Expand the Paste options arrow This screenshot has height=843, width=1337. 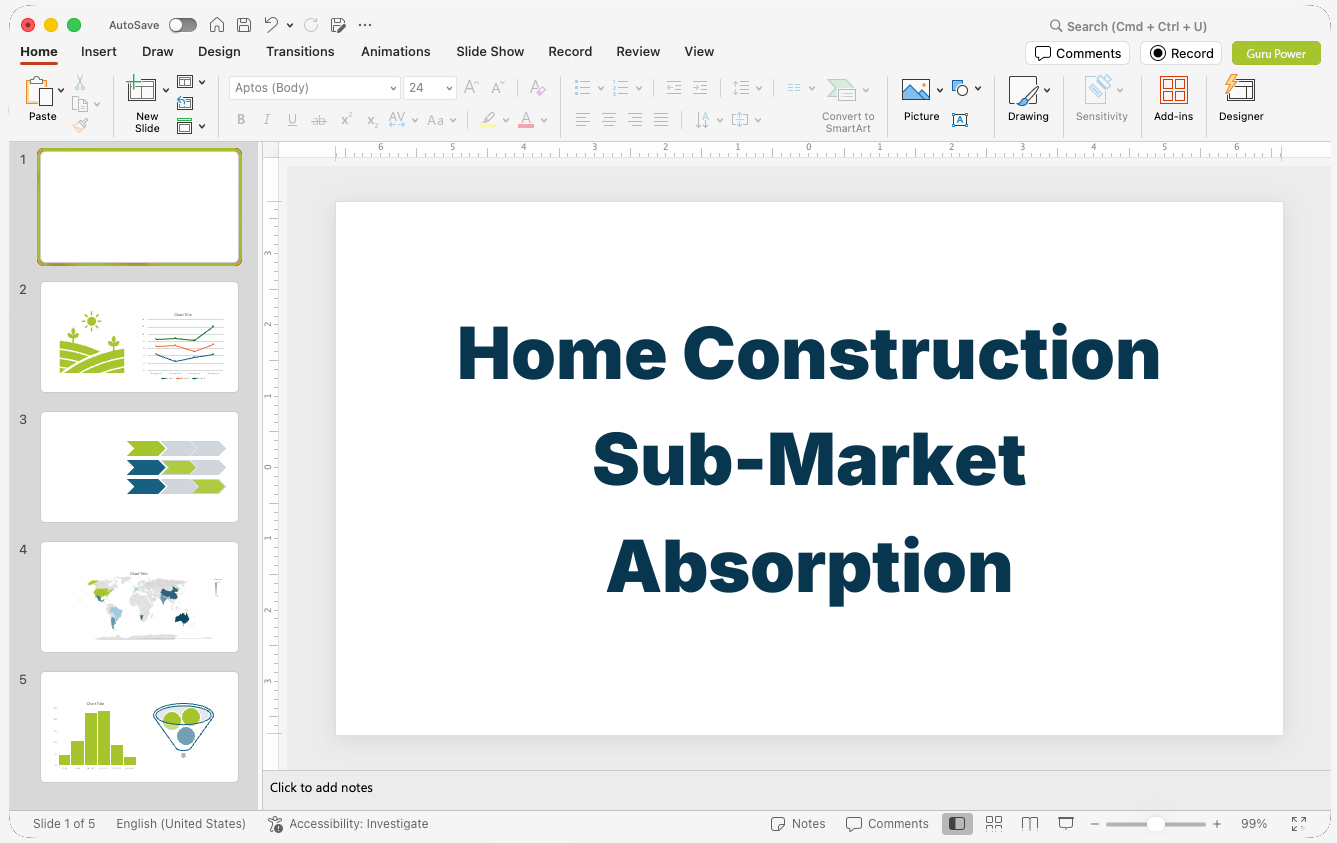click(x=61, y=90)
